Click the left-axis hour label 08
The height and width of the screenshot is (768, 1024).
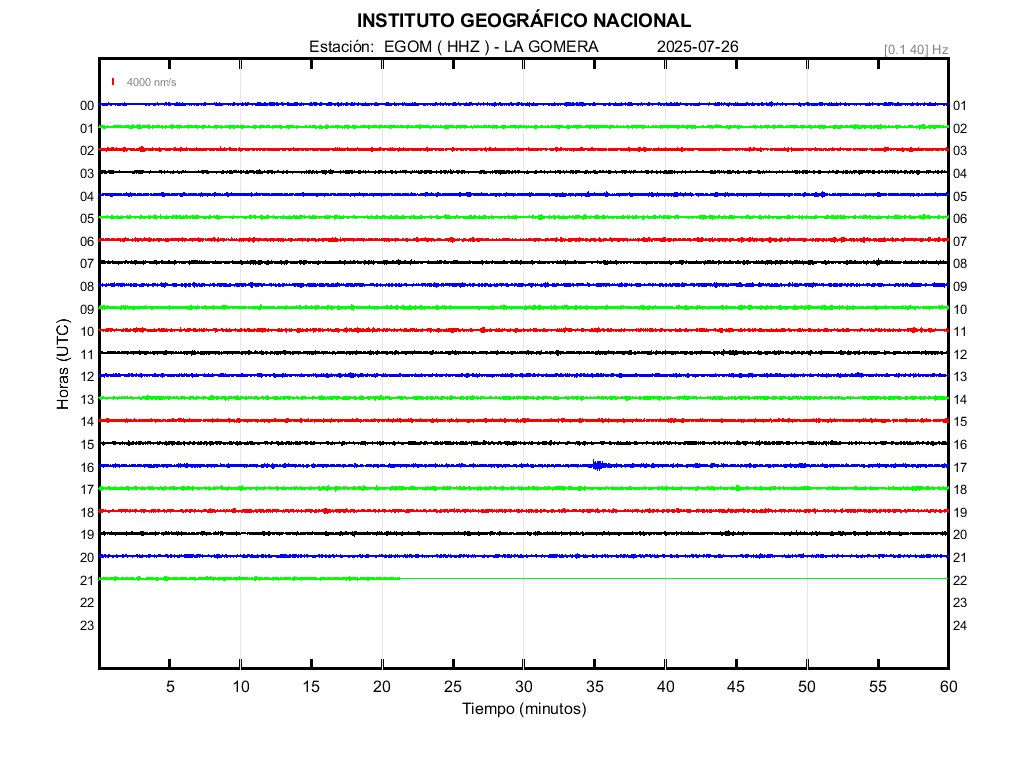tap(87, 287)
